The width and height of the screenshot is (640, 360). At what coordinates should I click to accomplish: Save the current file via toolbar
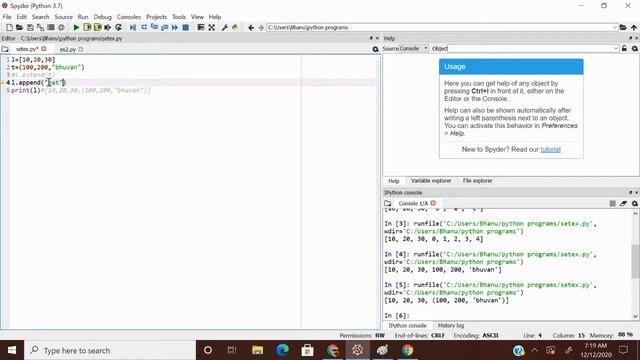30,27
